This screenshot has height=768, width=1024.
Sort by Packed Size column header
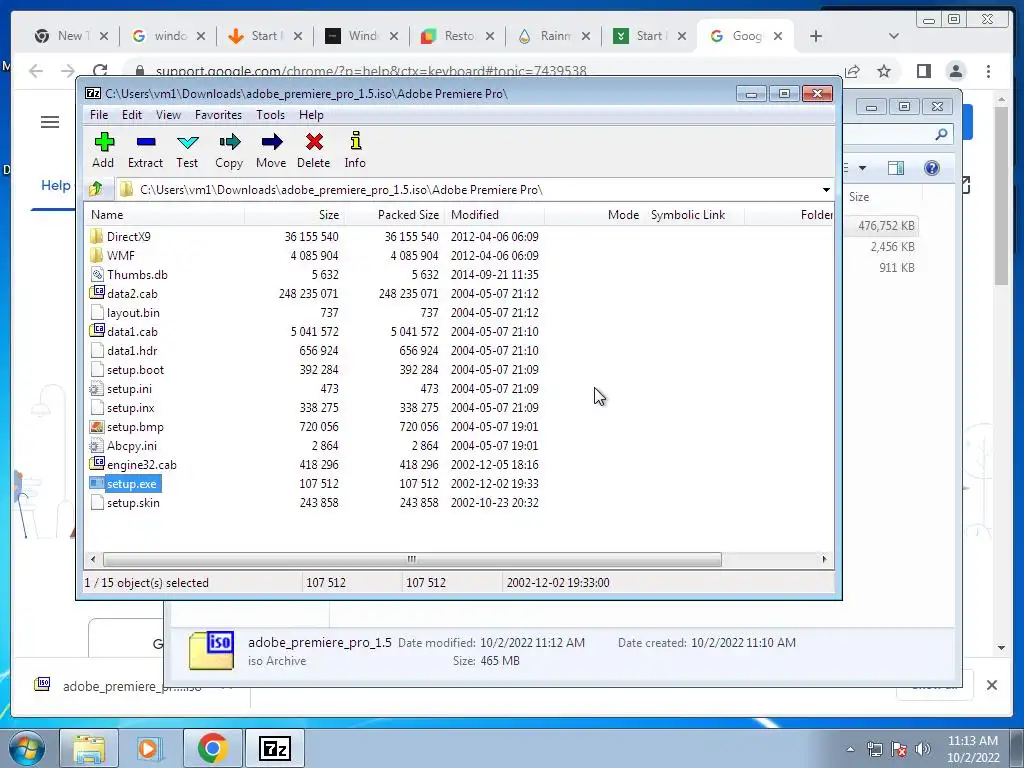coord(394,215)
